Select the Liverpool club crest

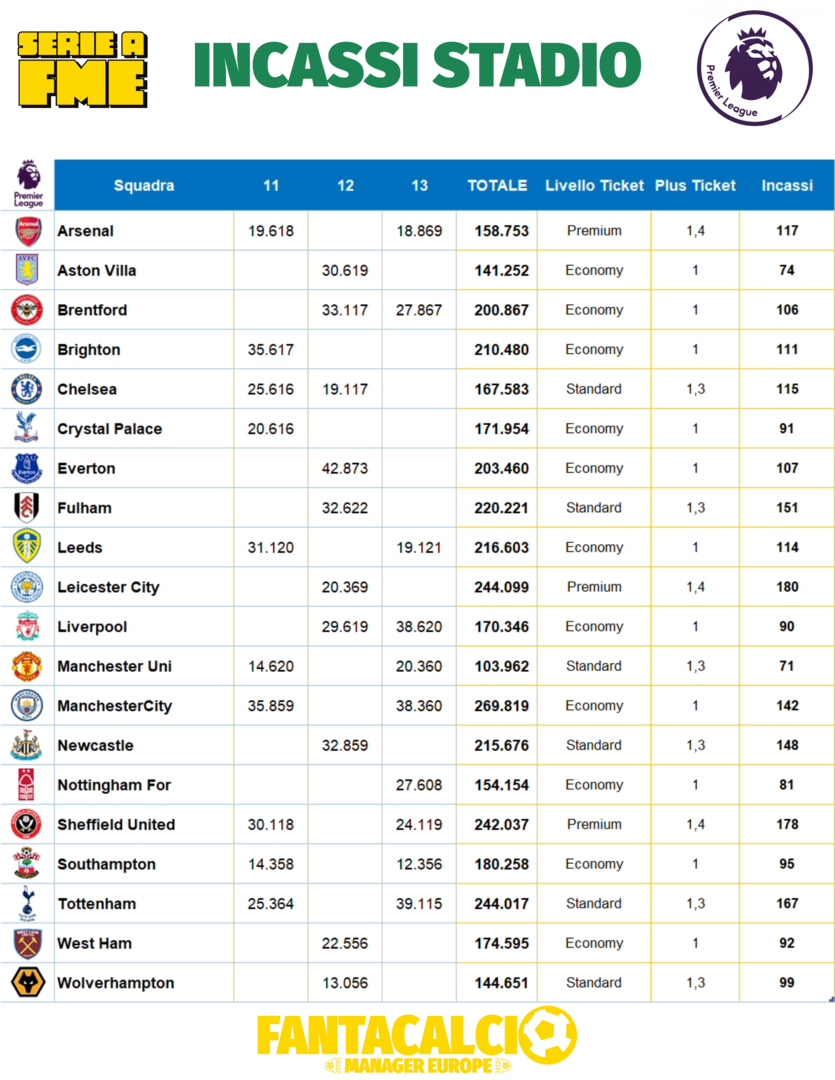(27, 627)
